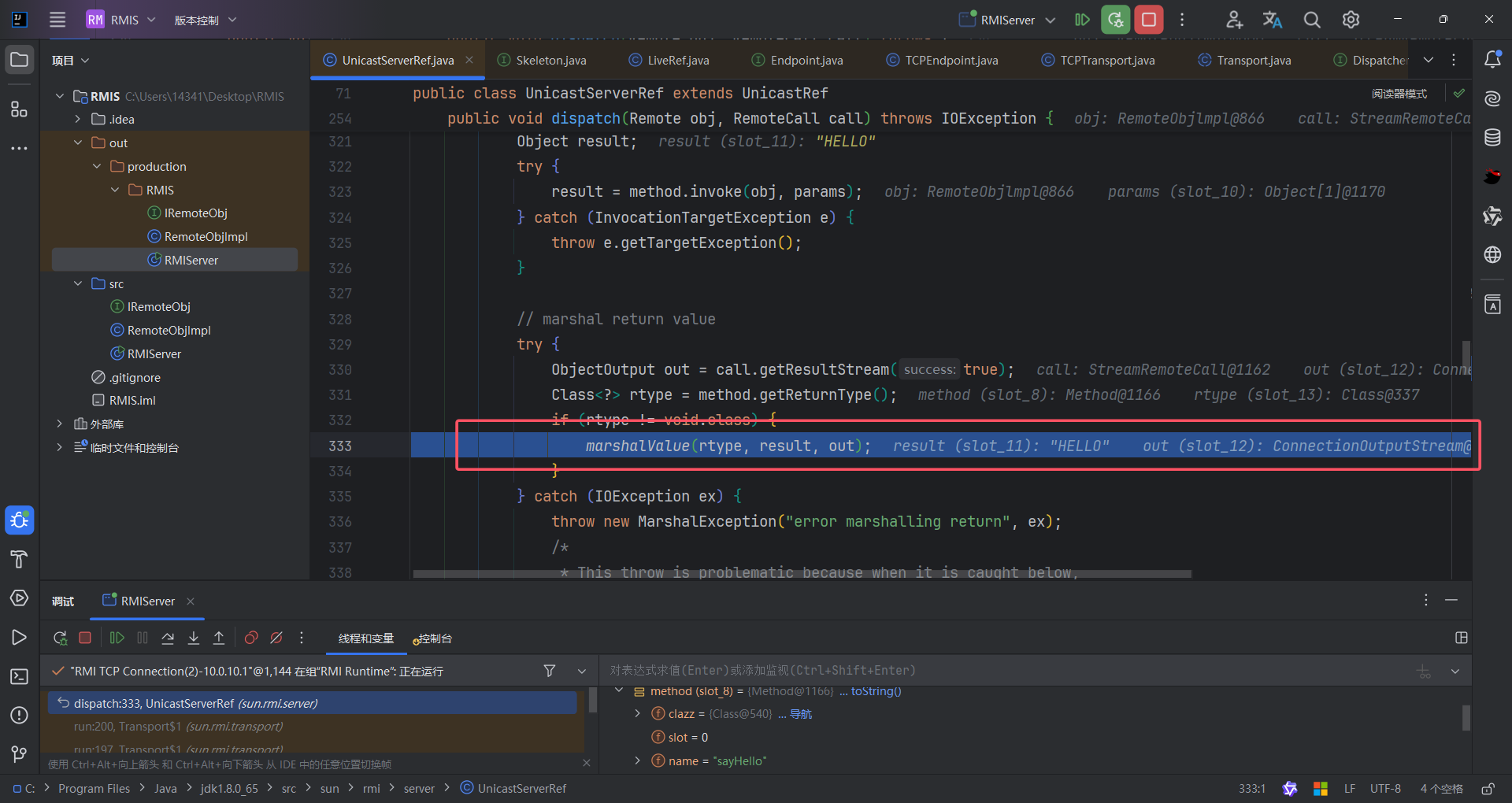Image resolution: width=1512 pixels, height=803 pixels.
Task: Open the Terminal tool window
Action: tap(20, 676)
